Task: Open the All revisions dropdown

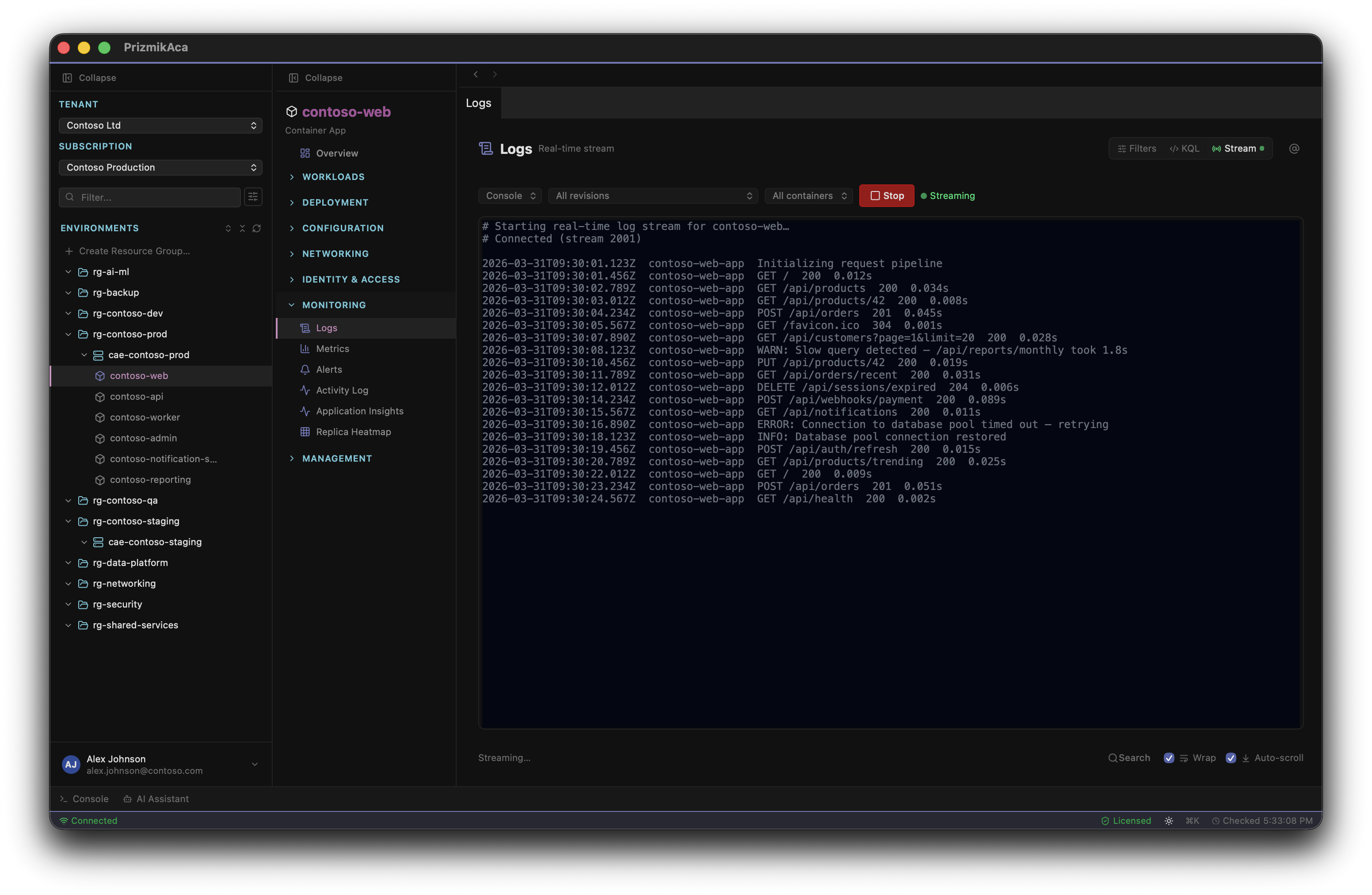Action: coord(652,195)
